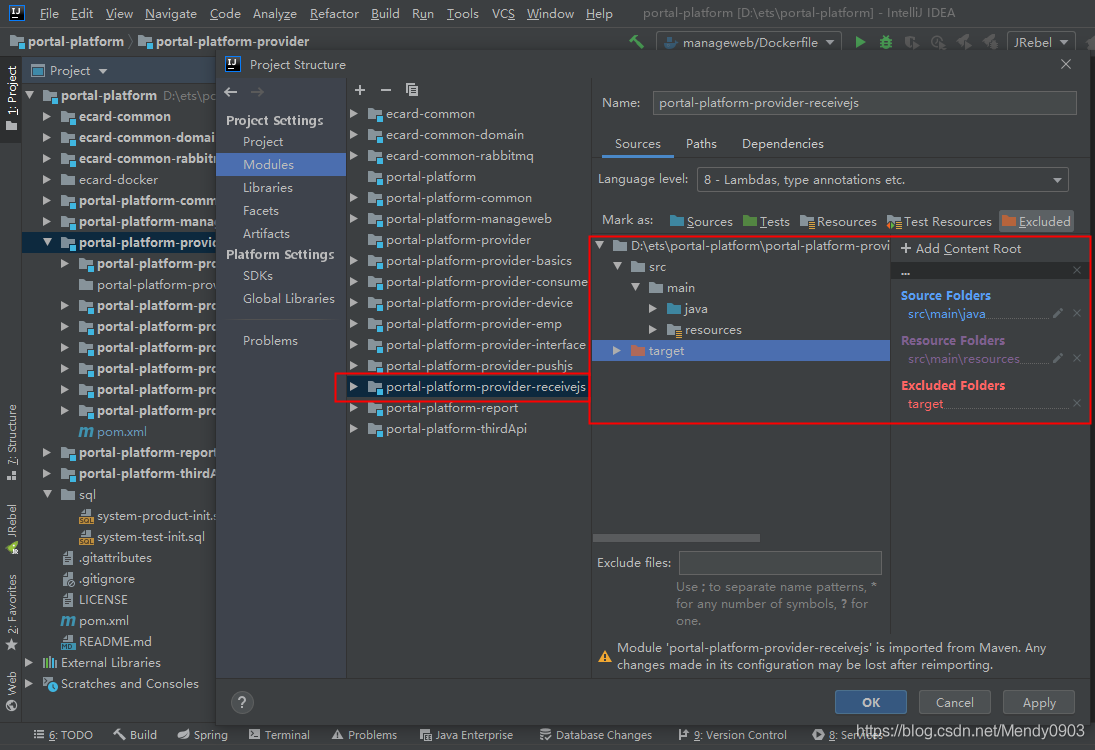Viewport: 1095px width, 750px height.
Task: Open the Analyze menu
Action: 274,13
